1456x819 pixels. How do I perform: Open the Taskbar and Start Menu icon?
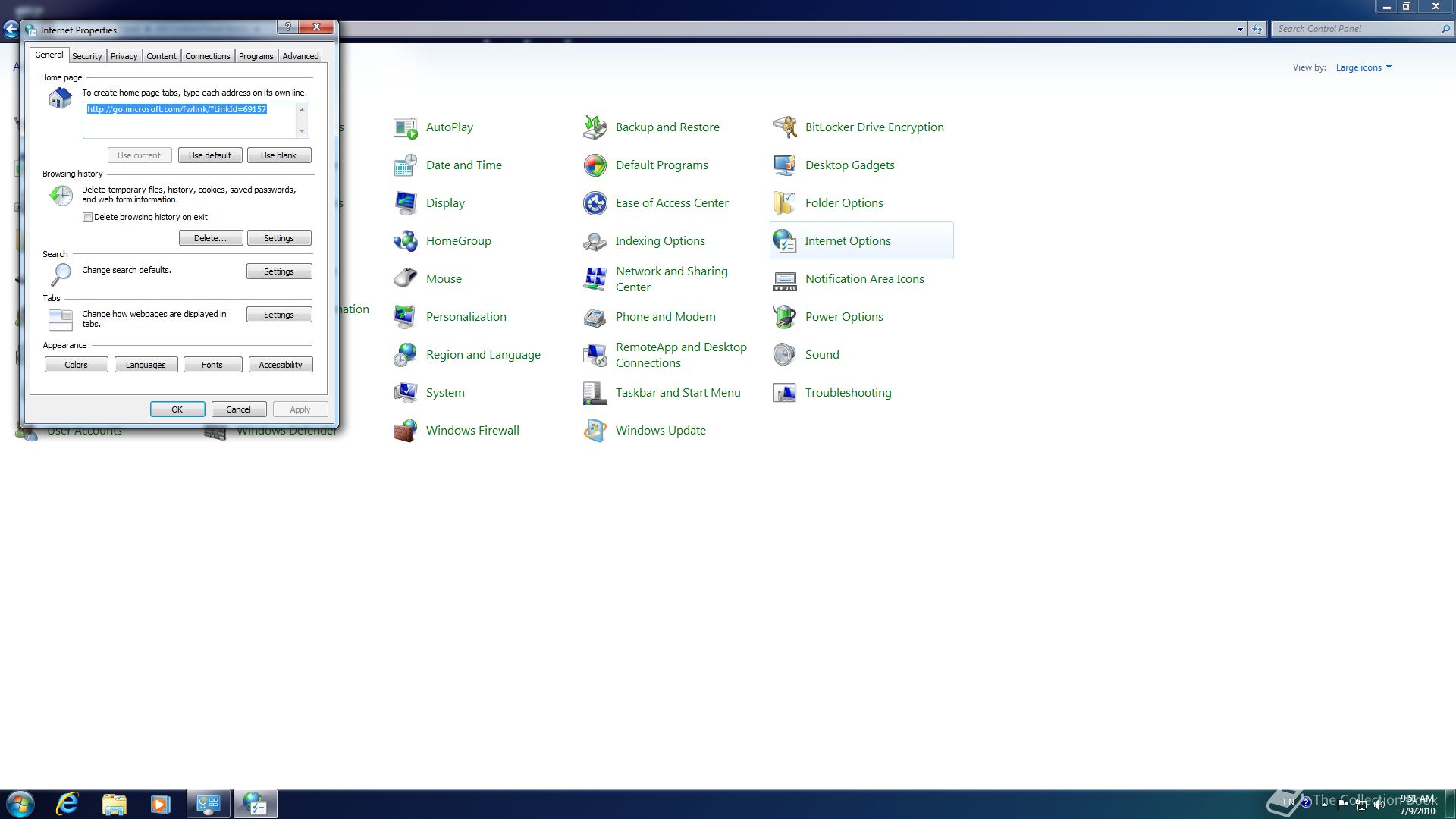(x=595, y=393)
